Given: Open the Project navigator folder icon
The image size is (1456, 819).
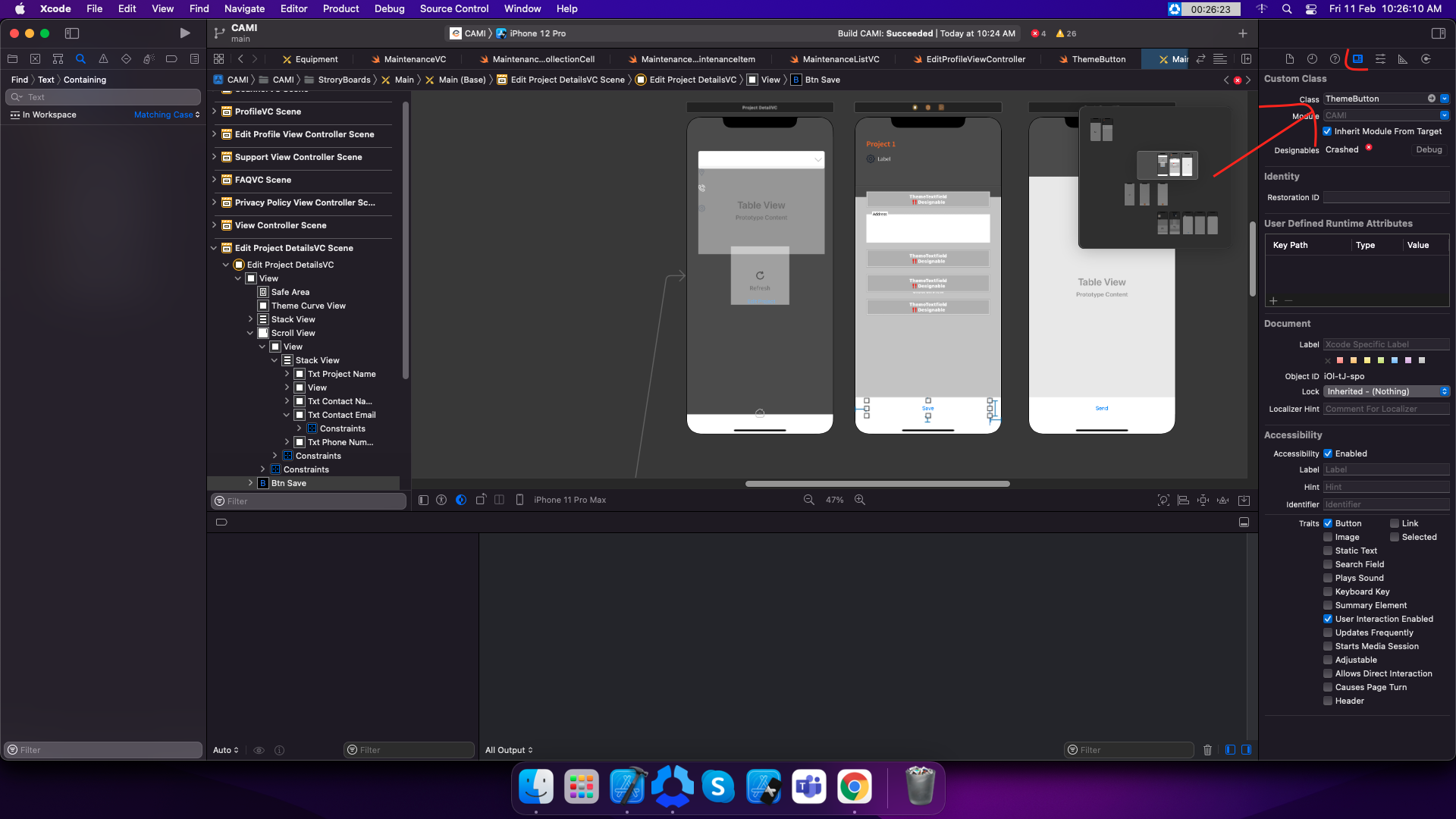Looking at the screenshot, I should [12, 59].
